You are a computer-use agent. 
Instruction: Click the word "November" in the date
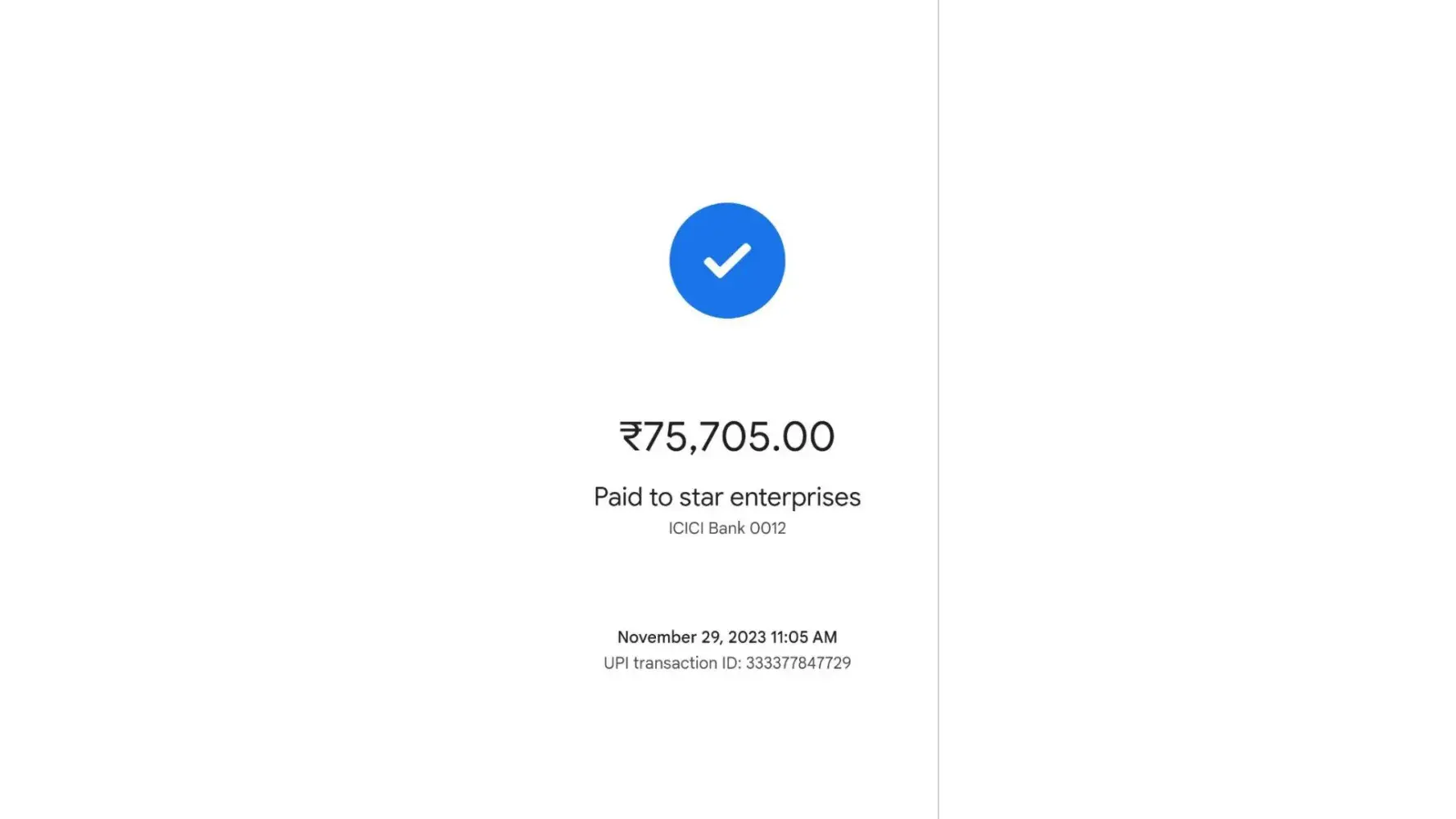657,637
